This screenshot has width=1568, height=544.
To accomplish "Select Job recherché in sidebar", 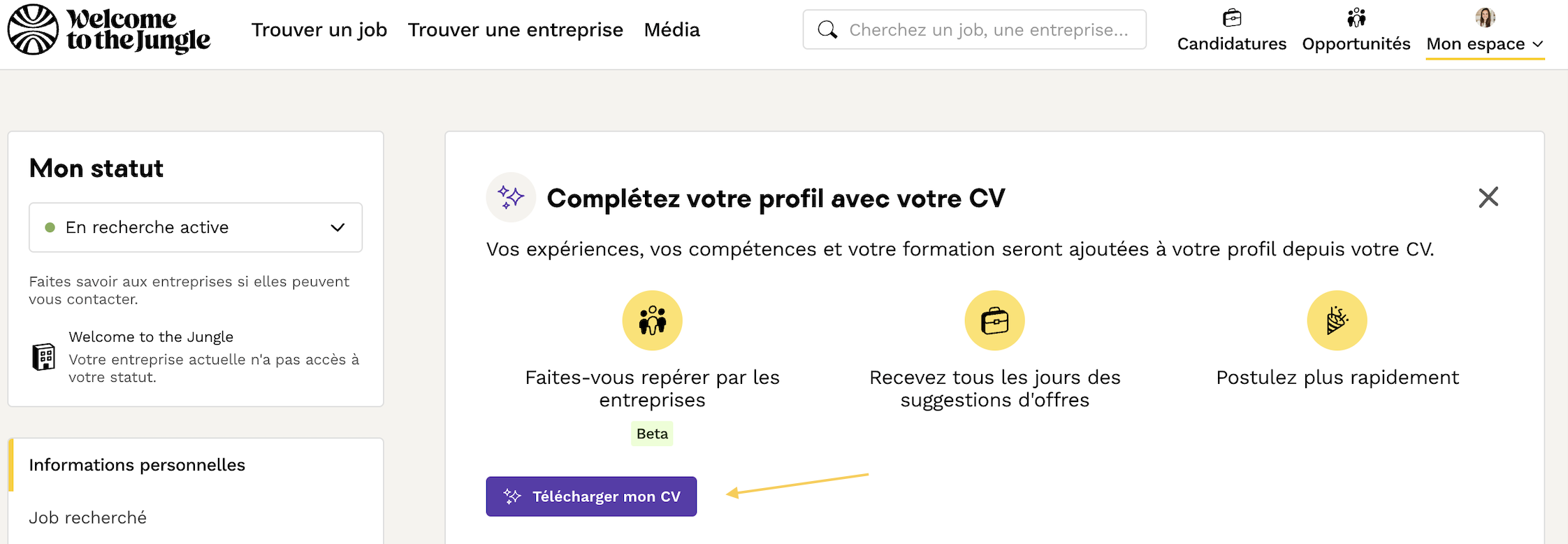I will pos(88,517).
